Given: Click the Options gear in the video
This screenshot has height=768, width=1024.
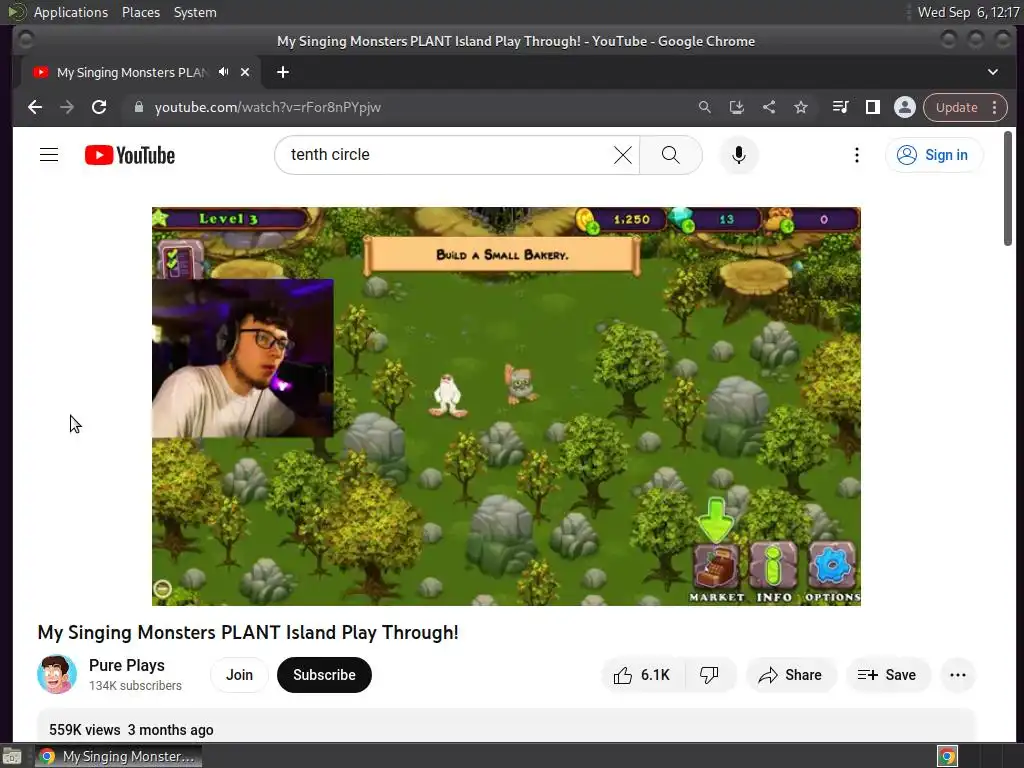Looking at the screenshot, I should pyautogui.click(x=832, y=573).
